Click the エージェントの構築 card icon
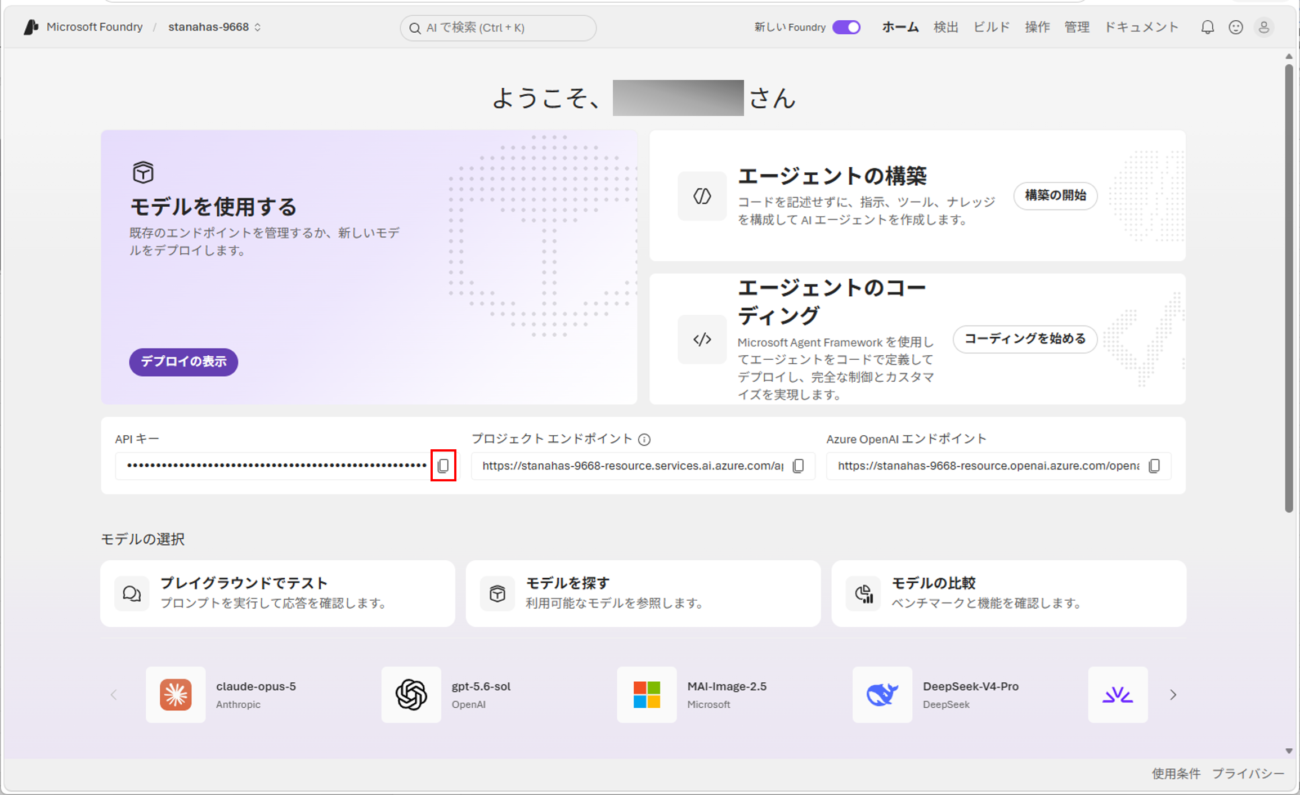 (702, 196)
